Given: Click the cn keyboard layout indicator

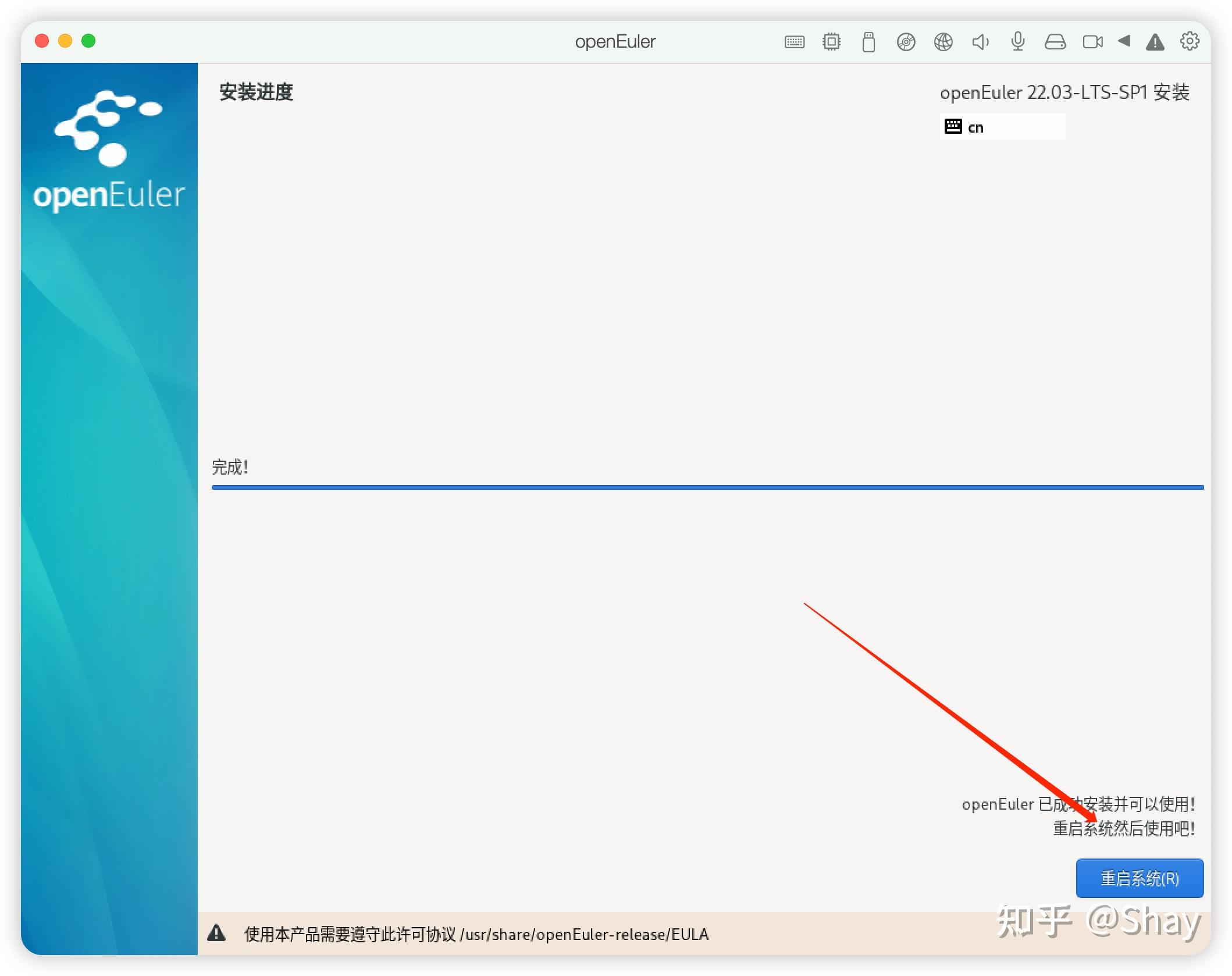Looking at the screenshot, I should pyautogui.click(x=1002, y=127).
